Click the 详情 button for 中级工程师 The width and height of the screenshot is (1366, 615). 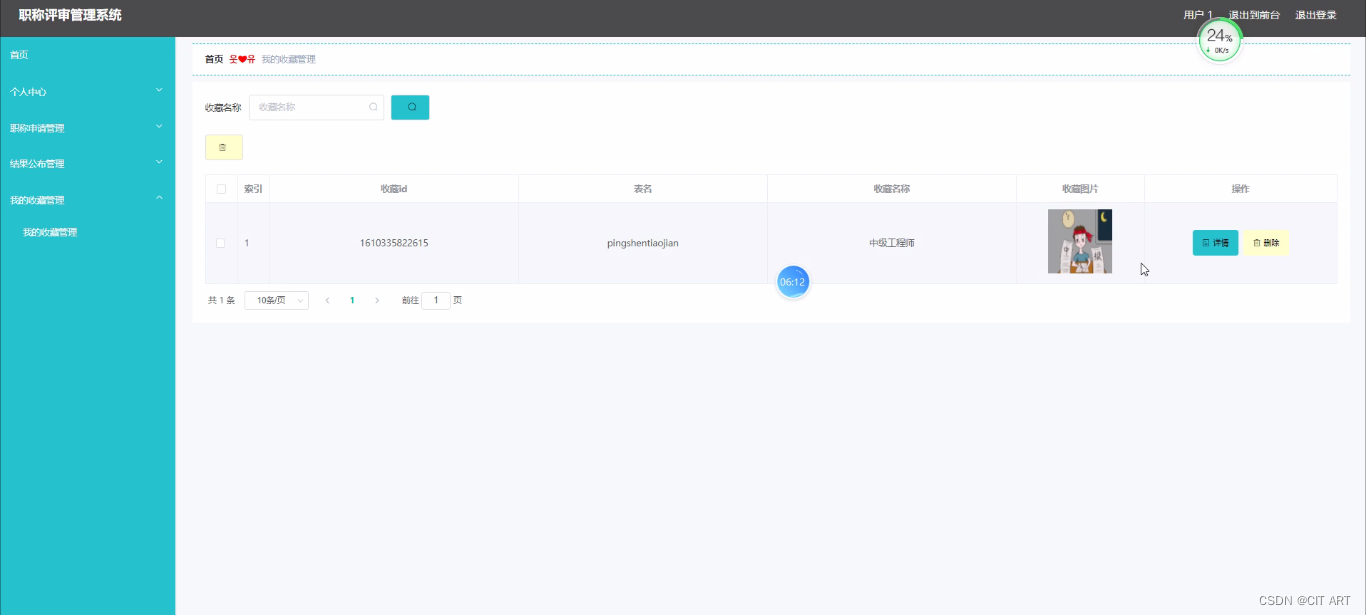point(1215,243)
